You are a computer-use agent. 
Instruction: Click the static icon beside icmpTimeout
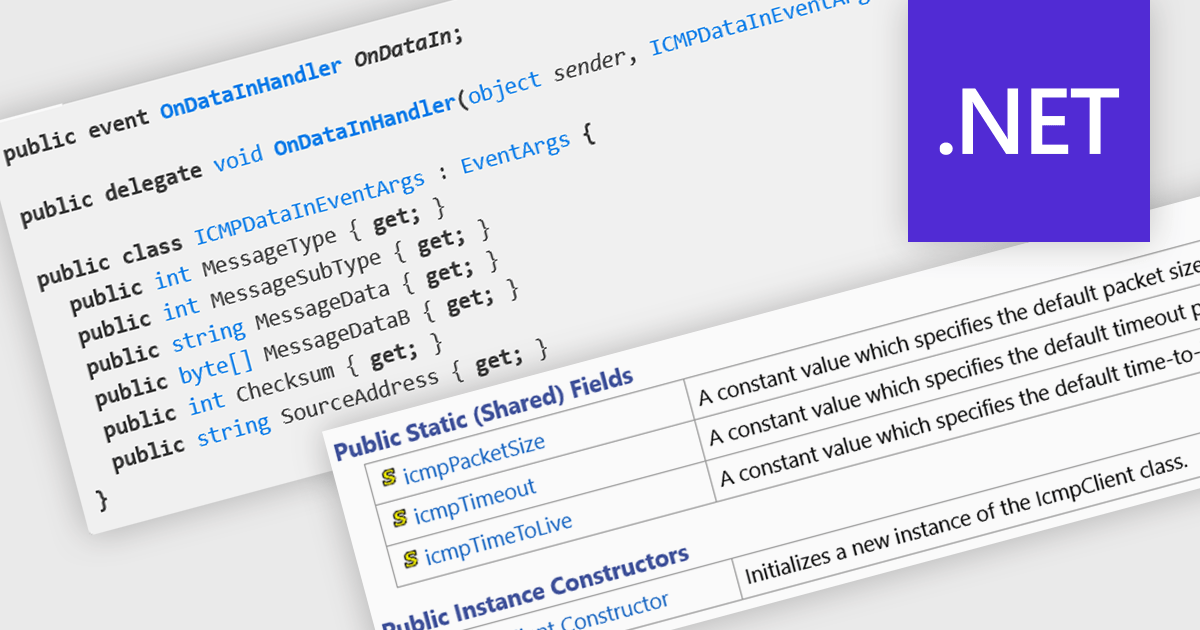(400, 517)
